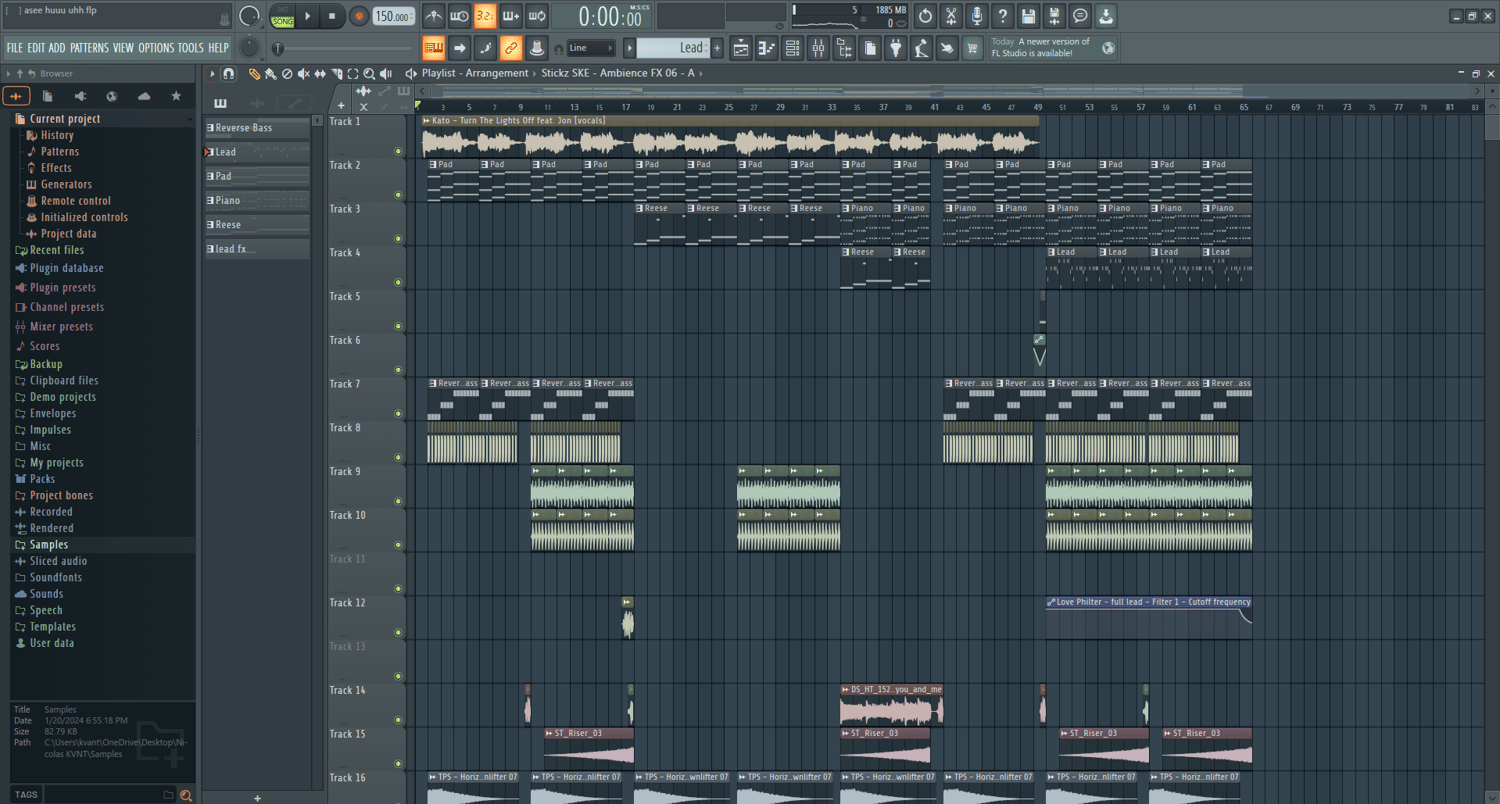Open the Browser/plugin picker view icon
Viewport: 1500px width, 804px height.
pyautogui.click(x=845, y=47)
